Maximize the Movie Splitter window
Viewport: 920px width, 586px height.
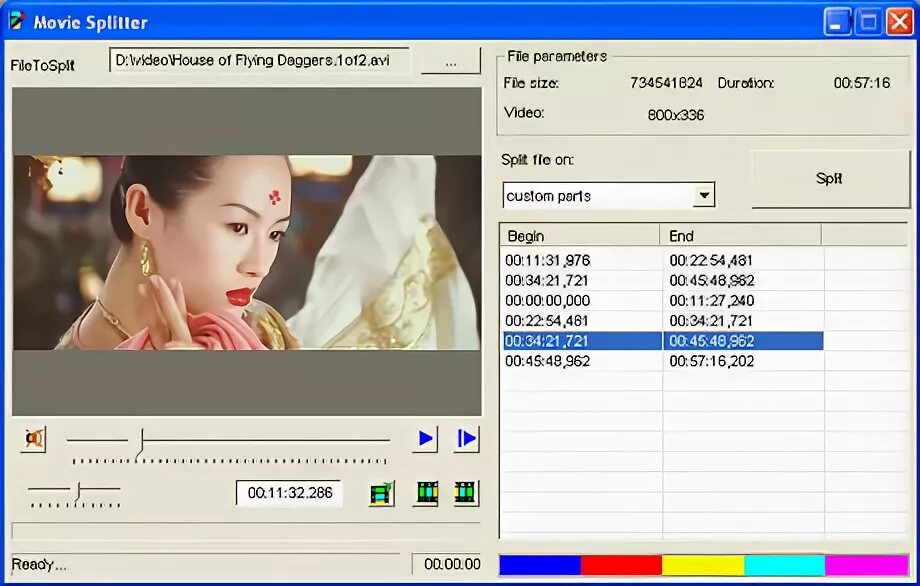click(x=868, y=22)
